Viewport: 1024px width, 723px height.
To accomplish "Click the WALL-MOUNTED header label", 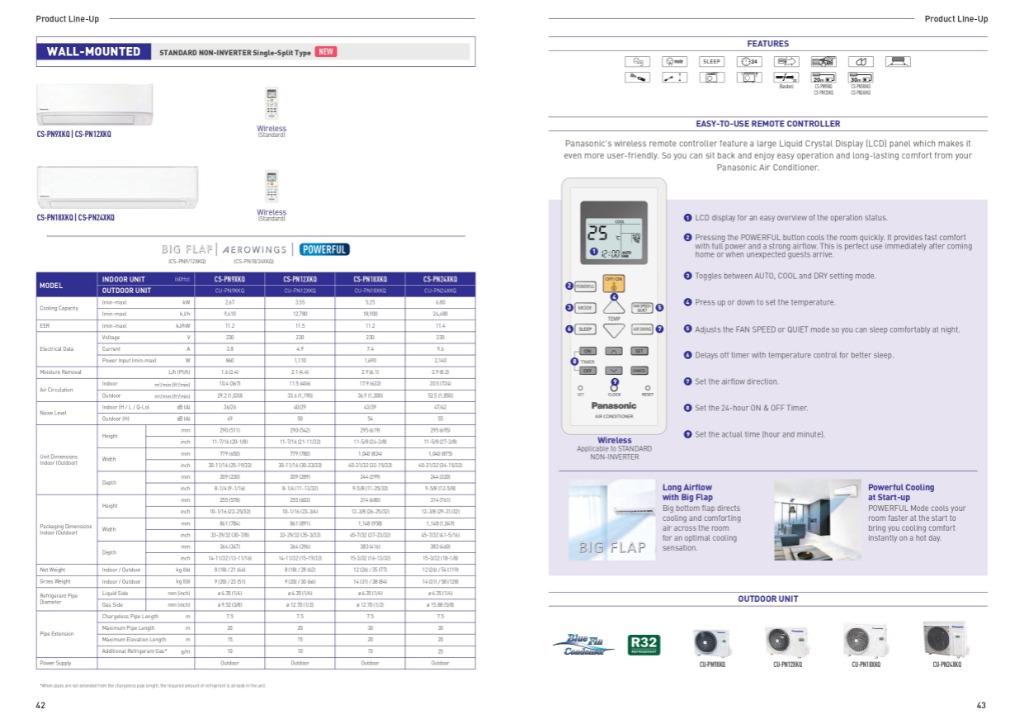I will click(x=92, y=51).
